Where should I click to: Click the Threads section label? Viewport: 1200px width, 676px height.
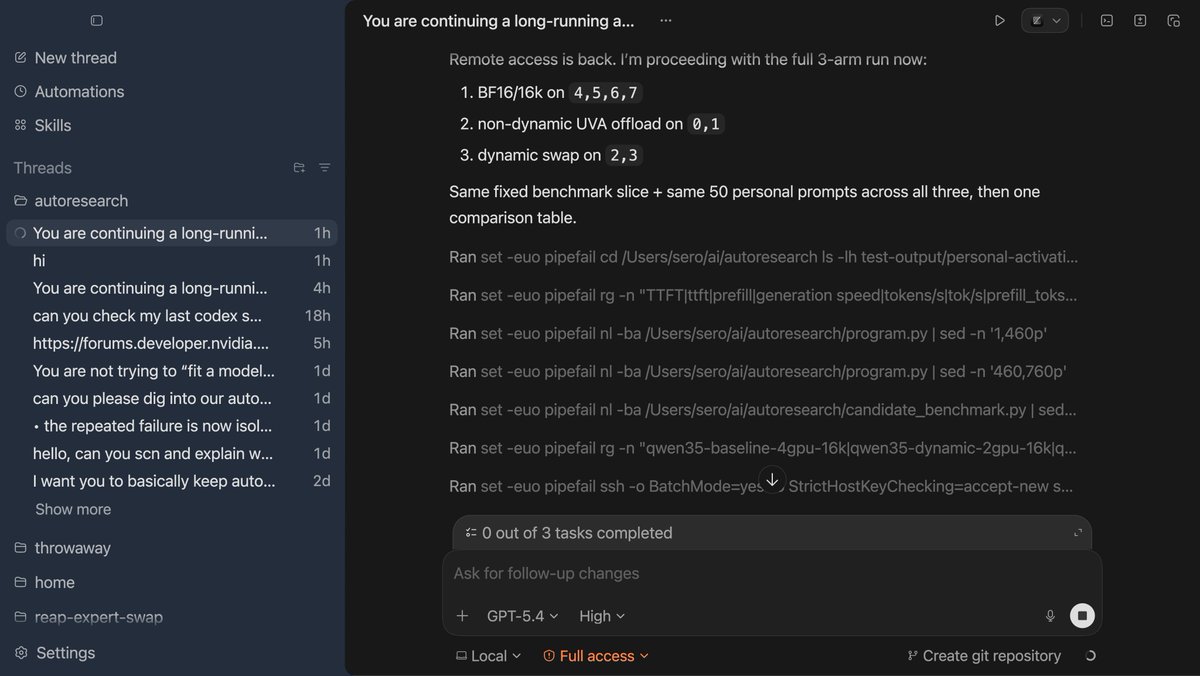pyautogui.click(x=43, y=168)
